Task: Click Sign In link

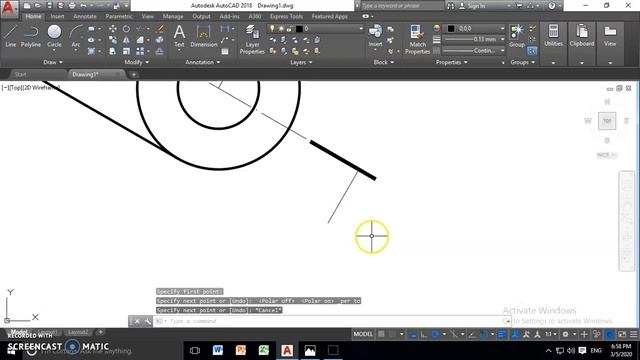Action: tap(476, 6)
